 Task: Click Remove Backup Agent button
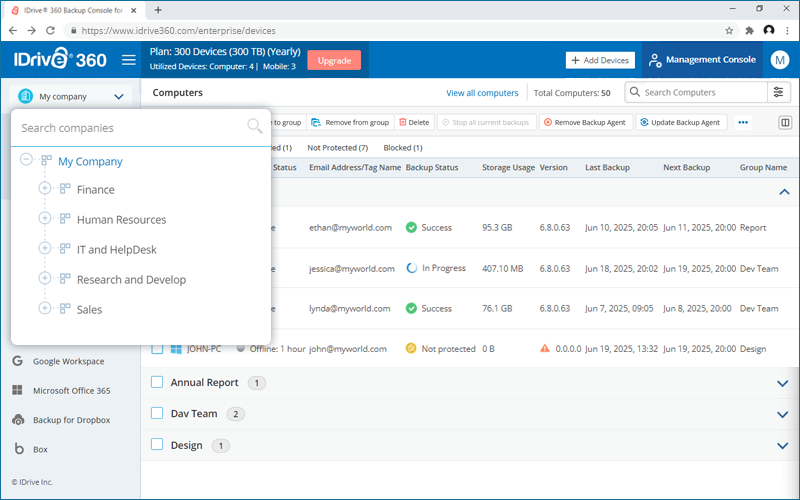pyautogui.click(x=585, y=122)
